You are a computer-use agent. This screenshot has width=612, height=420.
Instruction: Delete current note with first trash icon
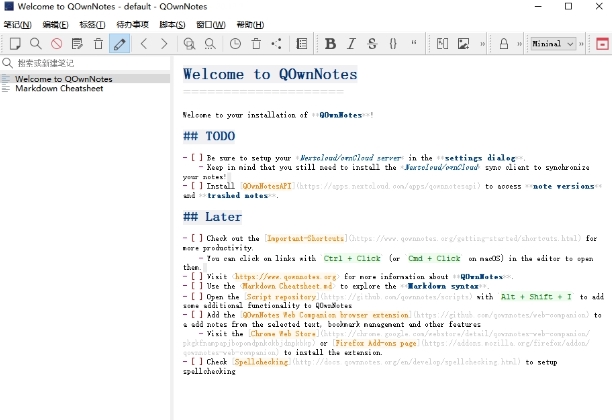(98, 43)
